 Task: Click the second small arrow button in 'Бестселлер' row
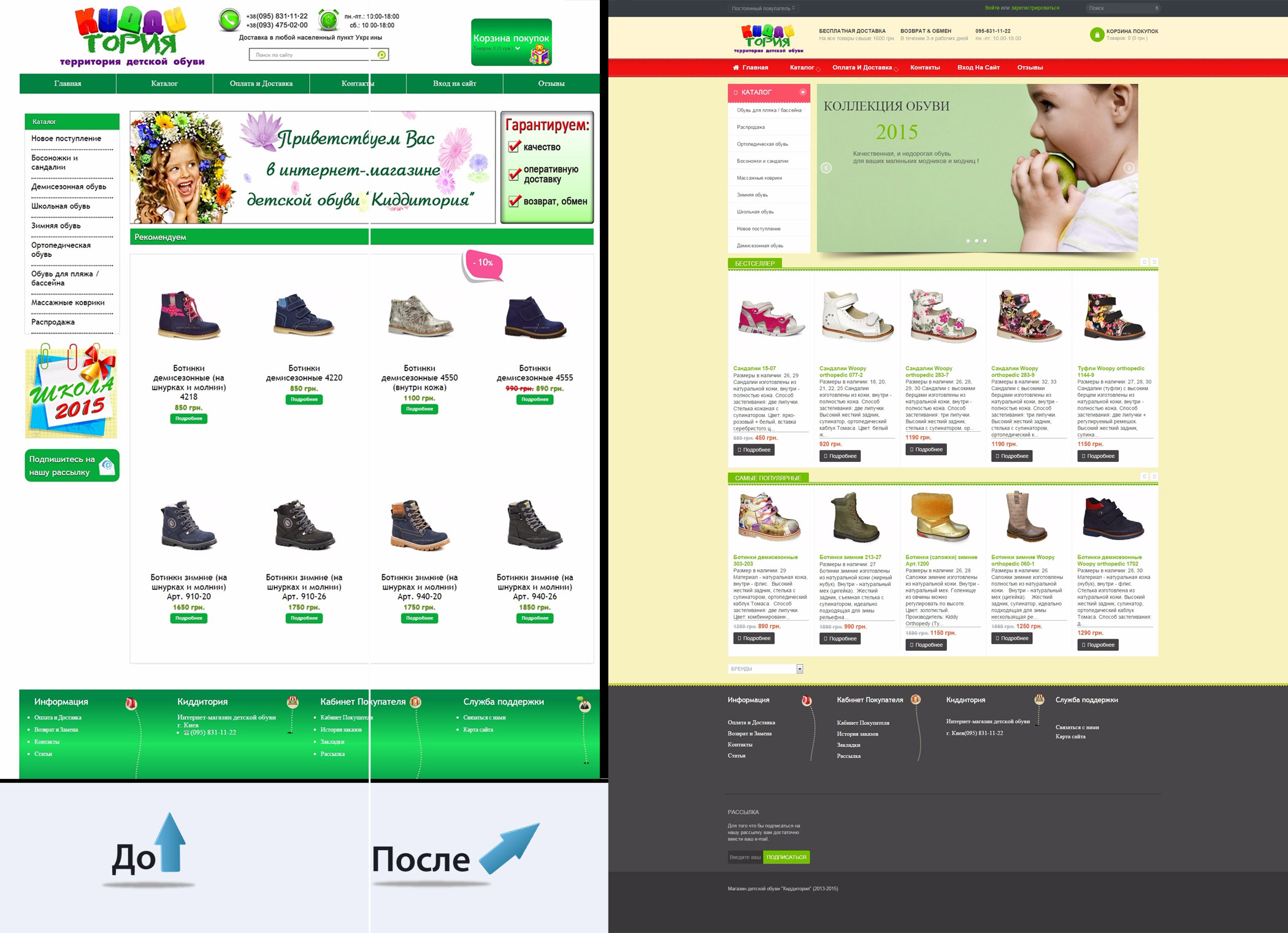pyautogui.click(x=1154, y=262)
